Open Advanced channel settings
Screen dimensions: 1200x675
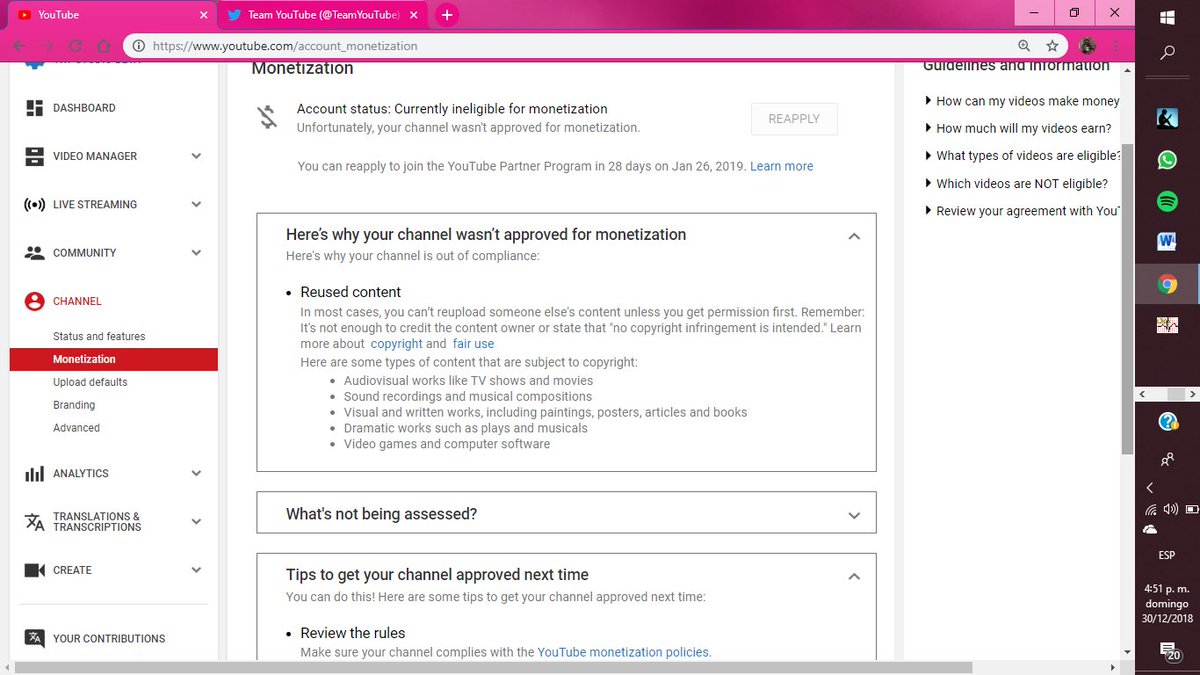pyautogui.click(x=76, y=428)
